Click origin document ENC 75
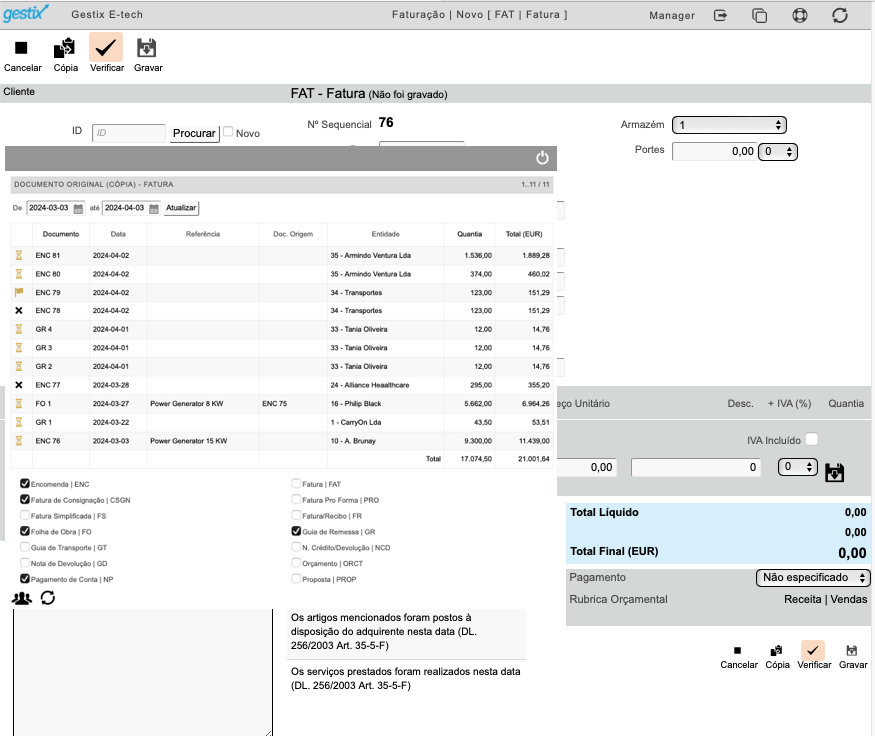Screen dimensions: 875x736 pos(275,403)
